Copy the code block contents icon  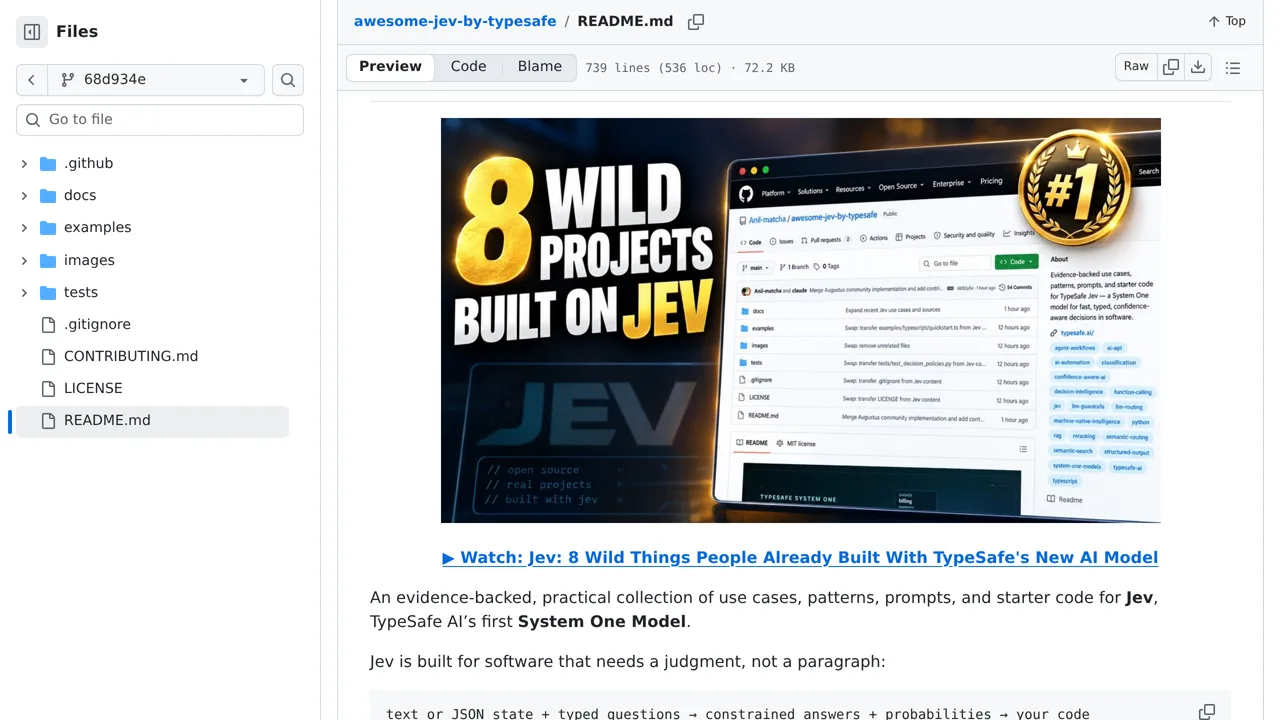pyautogui.click(x=1207, y=712)
